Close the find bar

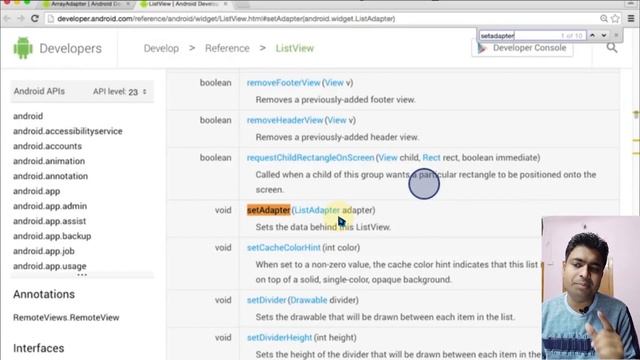[x=616, y=36]
